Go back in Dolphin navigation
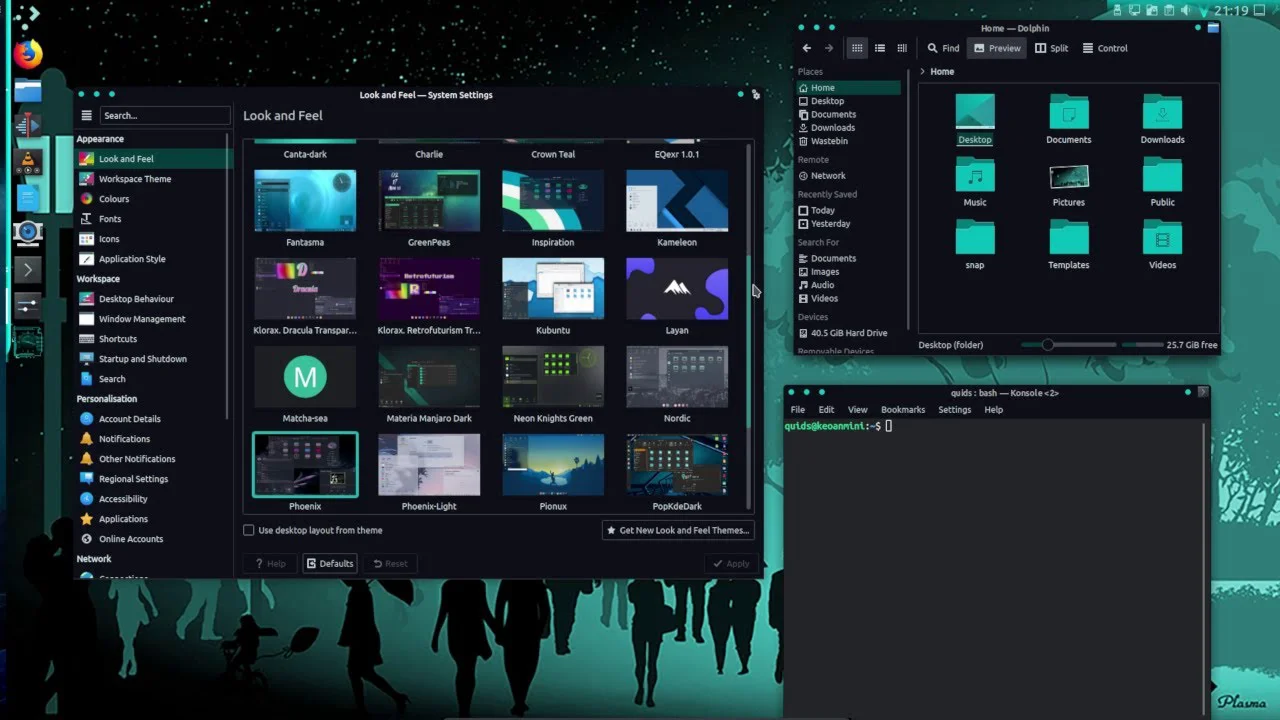This screenshot has width=1280, height=720. tap(807, 48)
